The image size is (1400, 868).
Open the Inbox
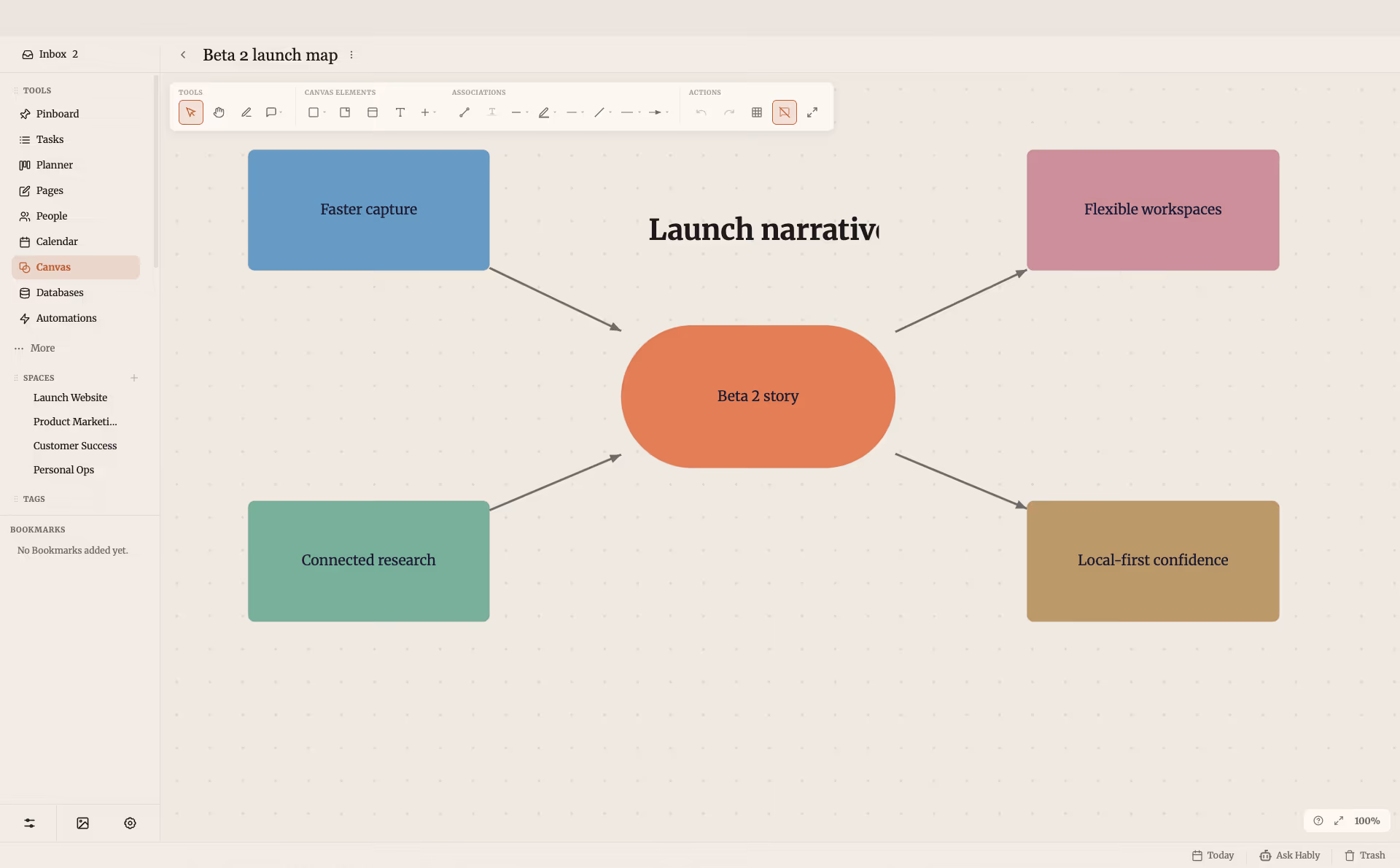50,54
